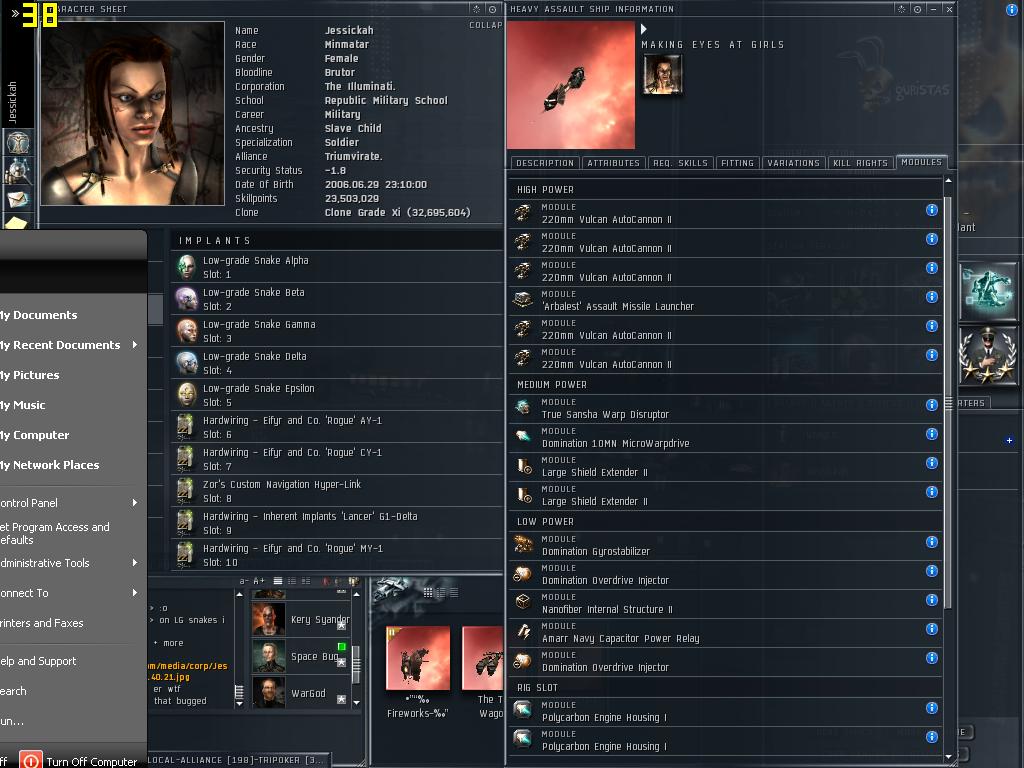This screenshot has width=1024, height=768.
Task: Increase chat font size with A+
Action: [x=259, y=581]
